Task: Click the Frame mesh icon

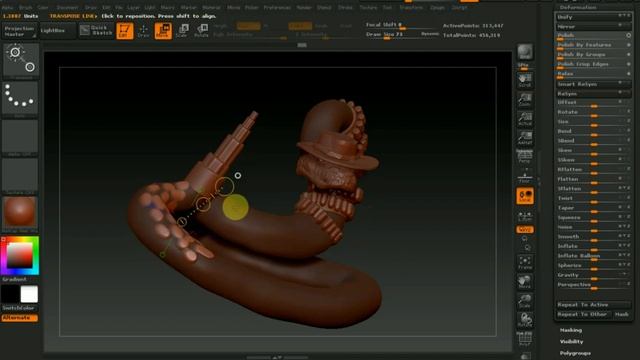Action: coord(525,262)
